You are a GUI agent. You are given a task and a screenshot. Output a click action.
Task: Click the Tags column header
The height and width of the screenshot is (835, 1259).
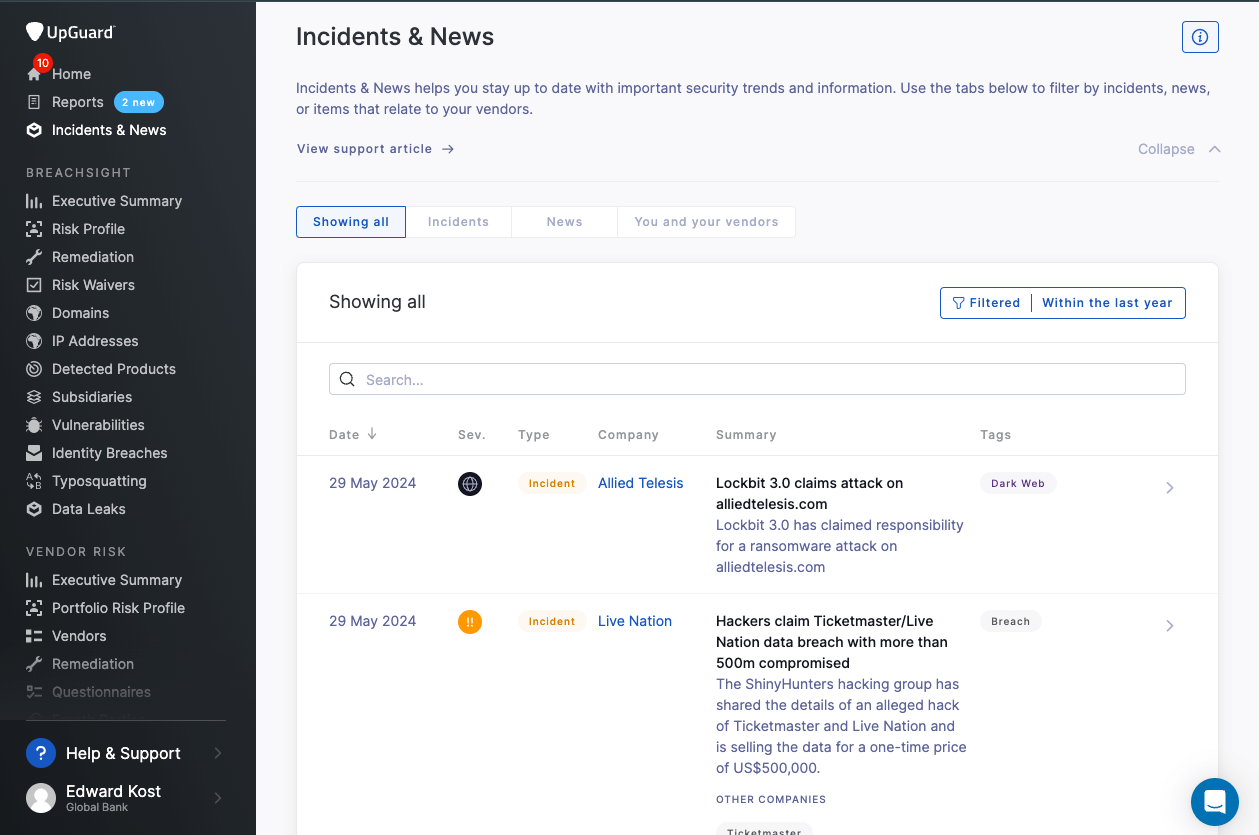[995, 434]
